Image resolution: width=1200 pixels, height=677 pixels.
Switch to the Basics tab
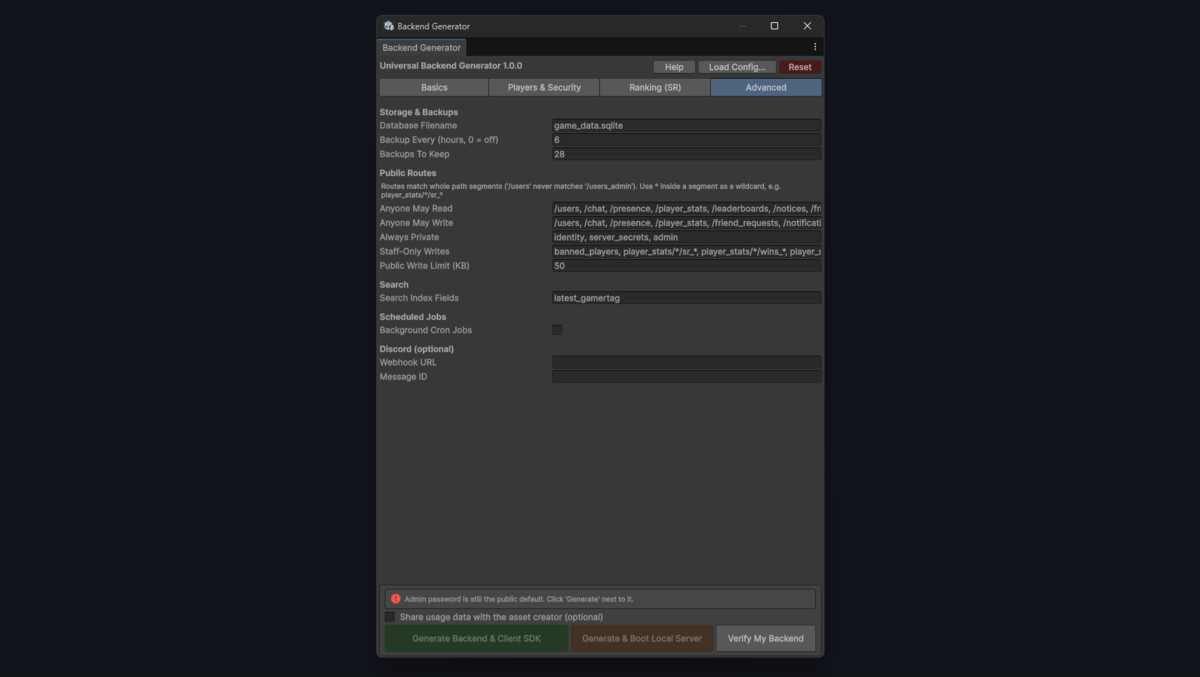click(x=434, y=88)
